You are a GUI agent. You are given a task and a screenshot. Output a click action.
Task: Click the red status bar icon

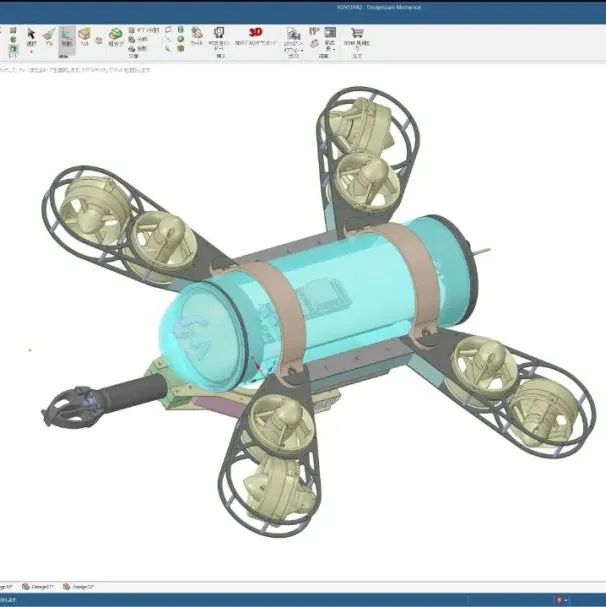(x=559, y=600)
